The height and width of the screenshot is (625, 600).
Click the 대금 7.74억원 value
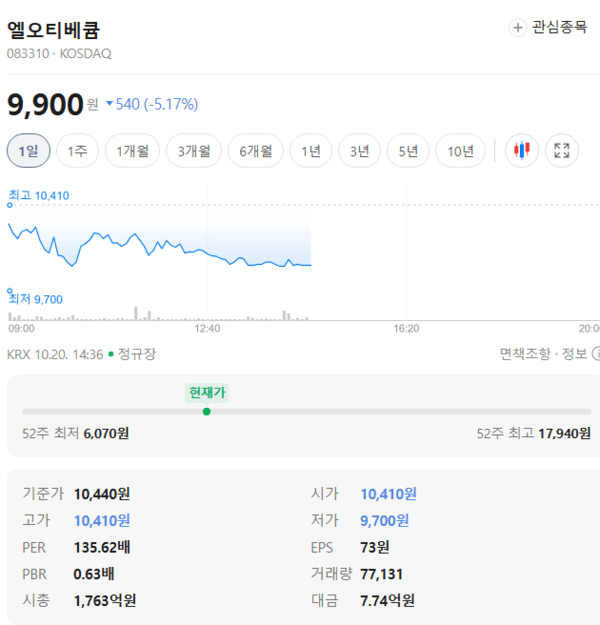(x=387, y=601)
